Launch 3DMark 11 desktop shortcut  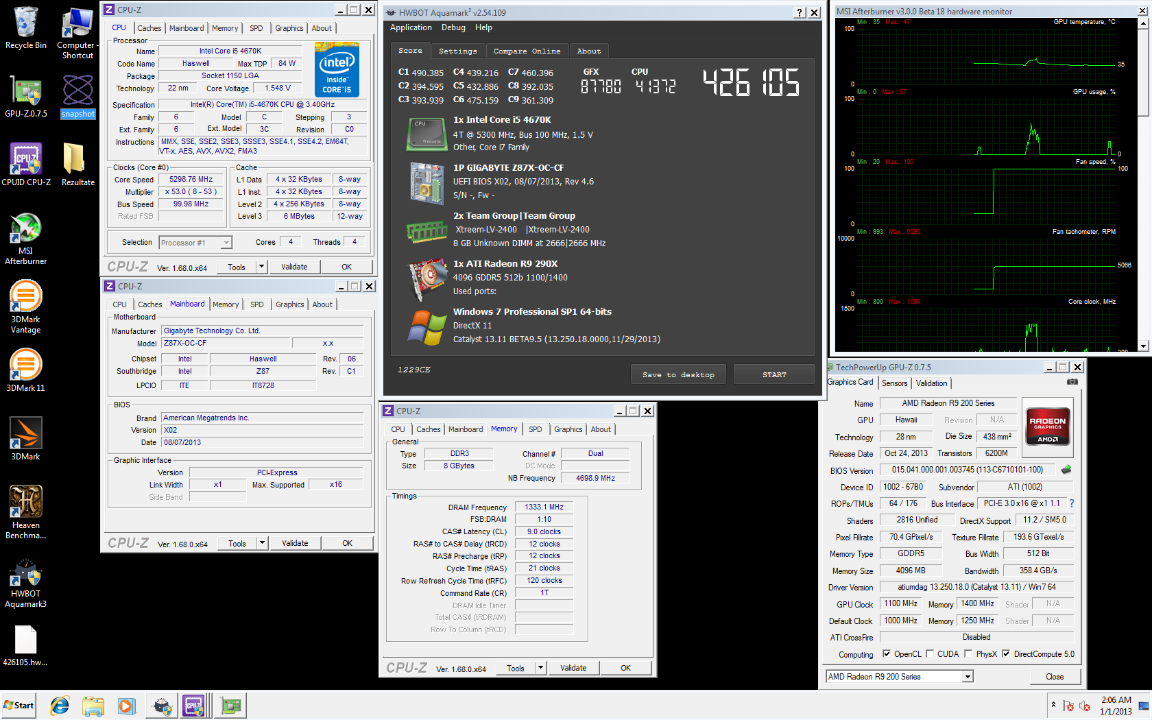26,370
